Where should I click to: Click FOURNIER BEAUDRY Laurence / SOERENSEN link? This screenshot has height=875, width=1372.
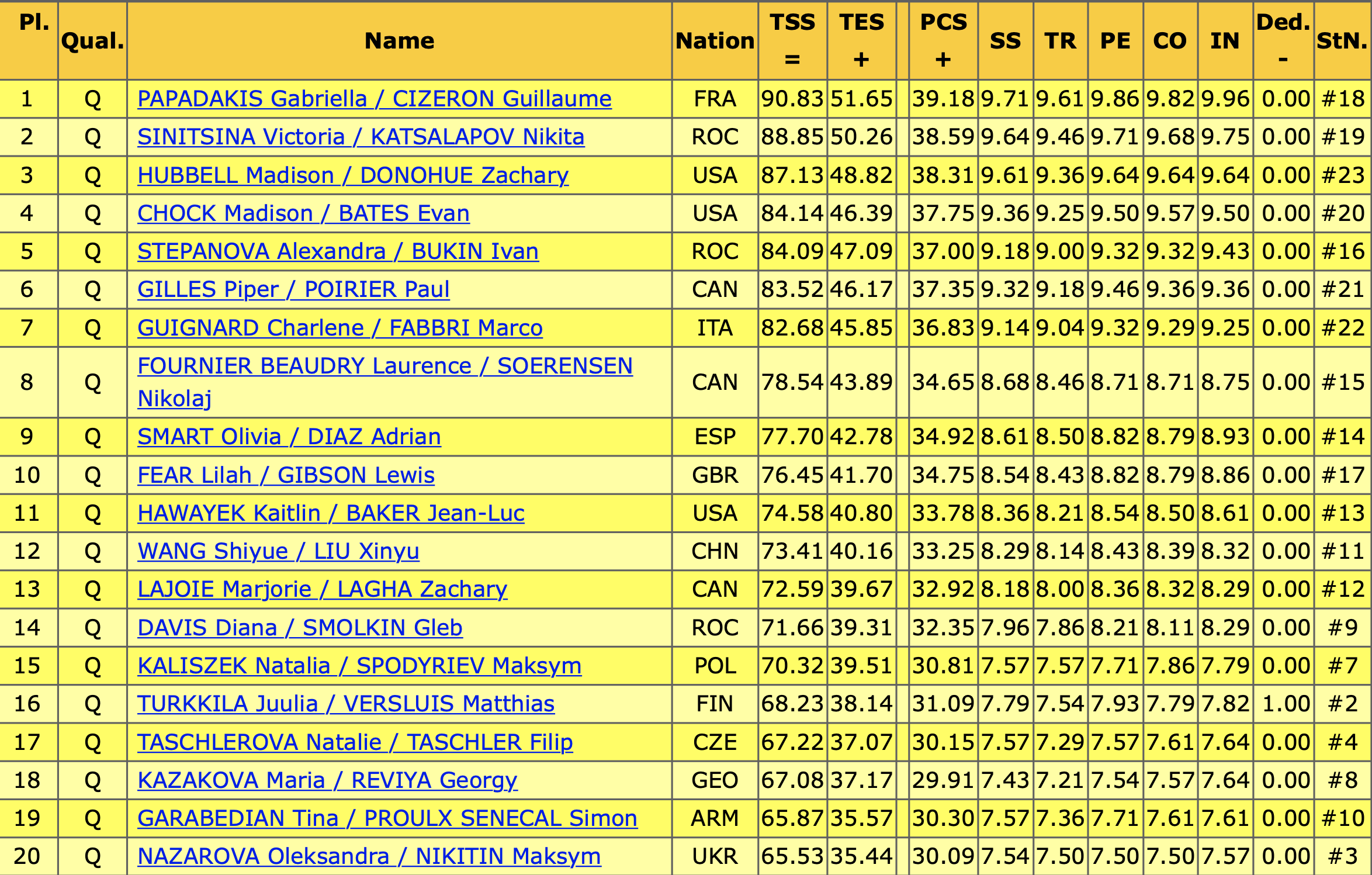pyautogui.click(x=384, y=366)
